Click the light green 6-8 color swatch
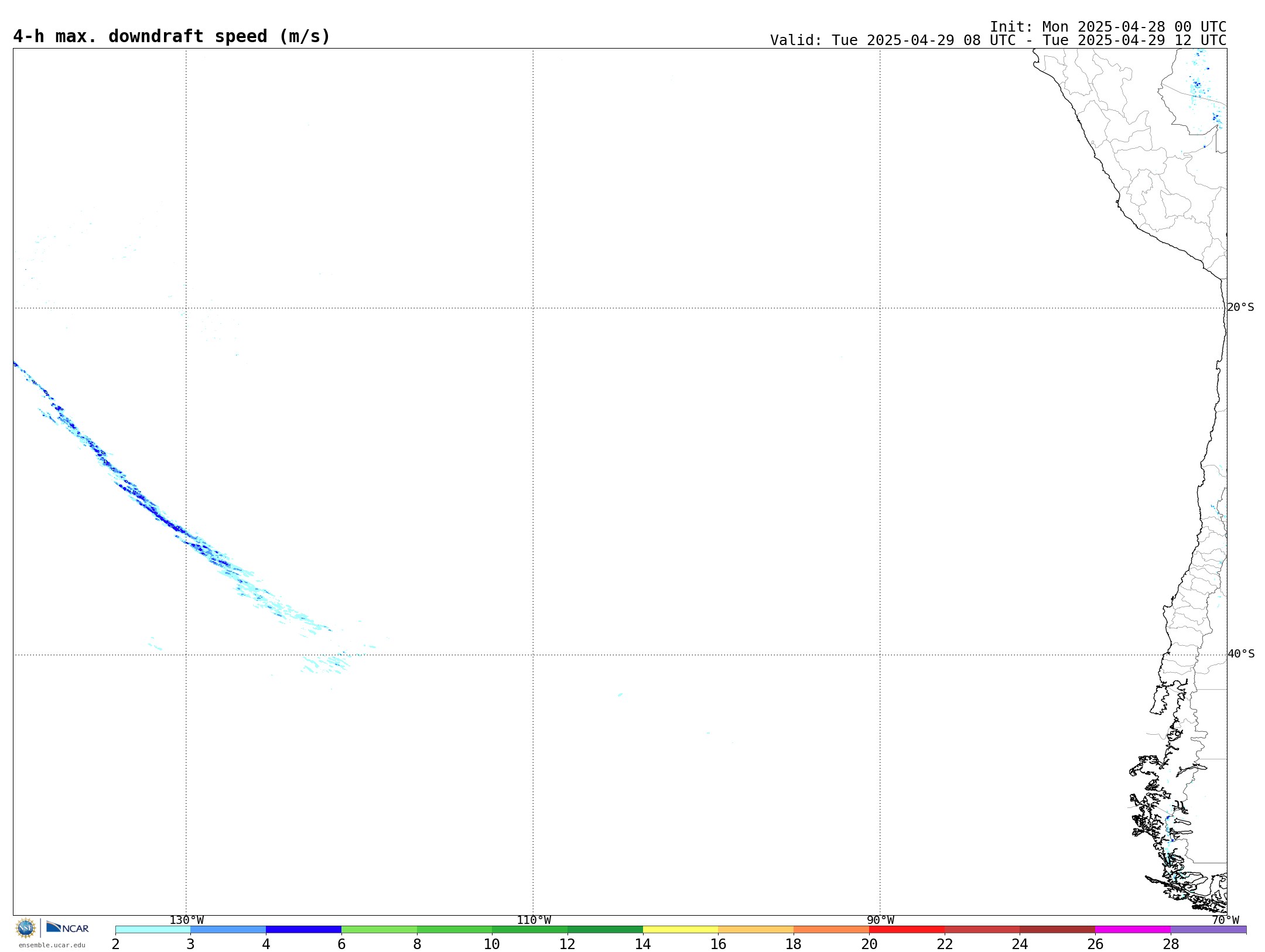1265x952 pixels. pyautogui.click(x=379, y=930)
